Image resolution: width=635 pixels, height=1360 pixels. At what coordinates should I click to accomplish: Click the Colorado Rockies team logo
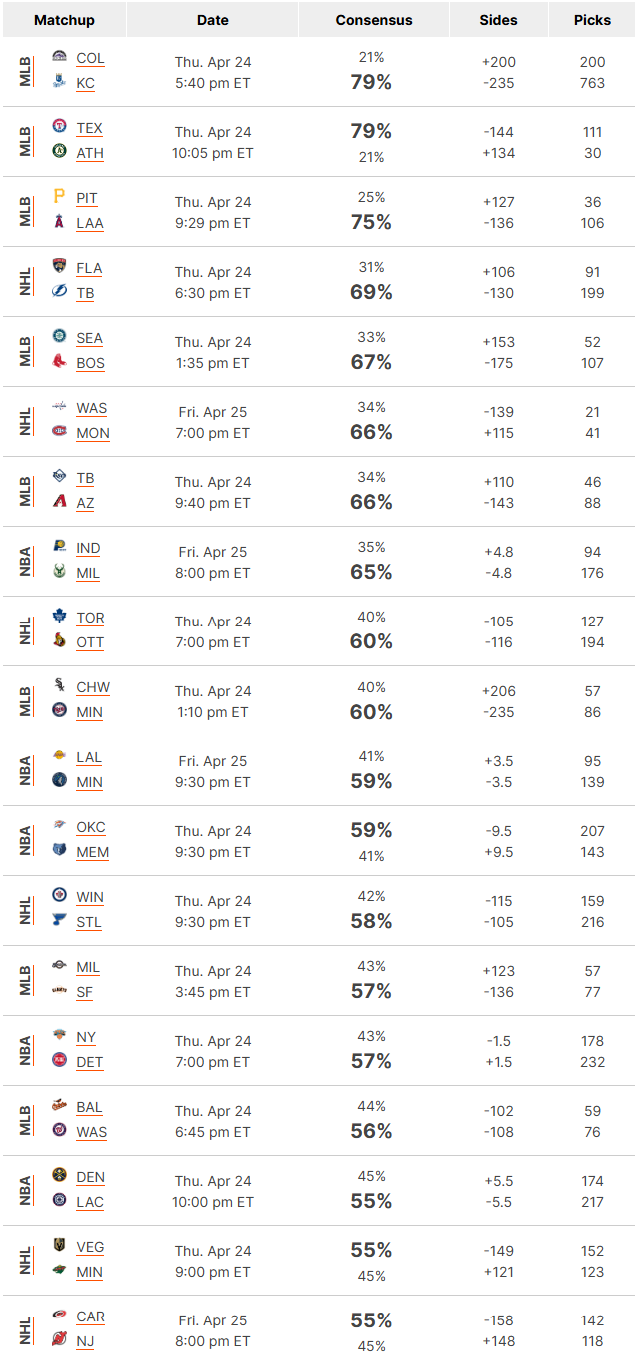(59, 57)
